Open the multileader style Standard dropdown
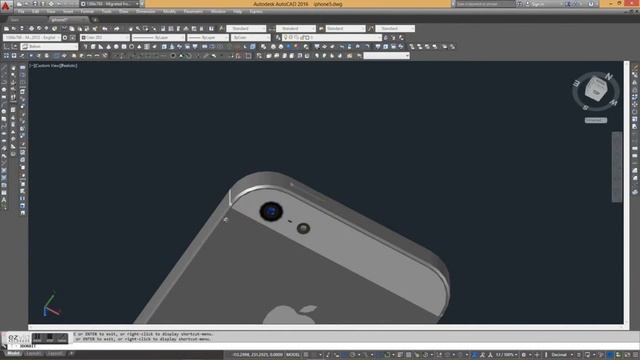The image size is (640, 360). [x=395, y=29]
